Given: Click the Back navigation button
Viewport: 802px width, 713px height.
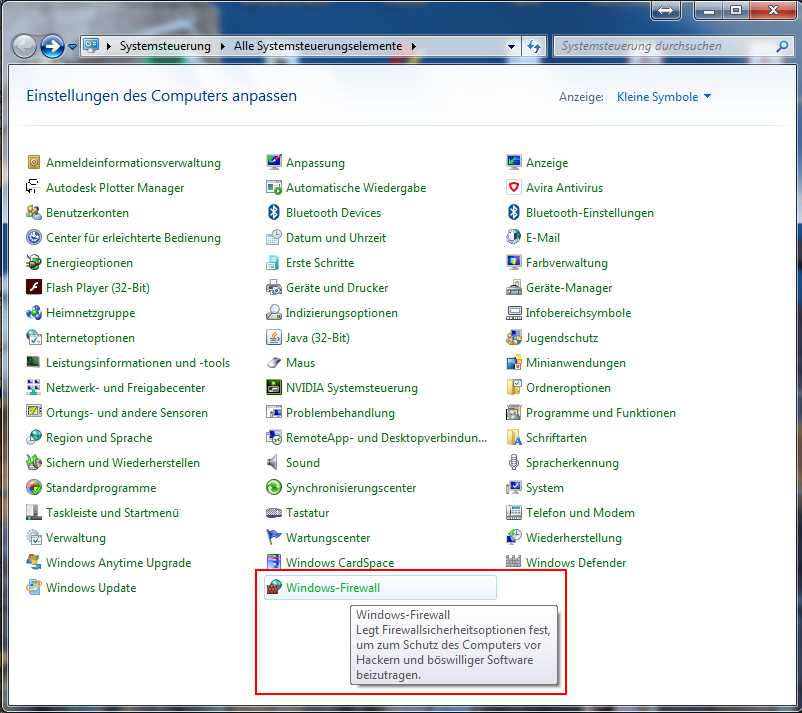Looking at the screenshot, I should click(24, 47).
